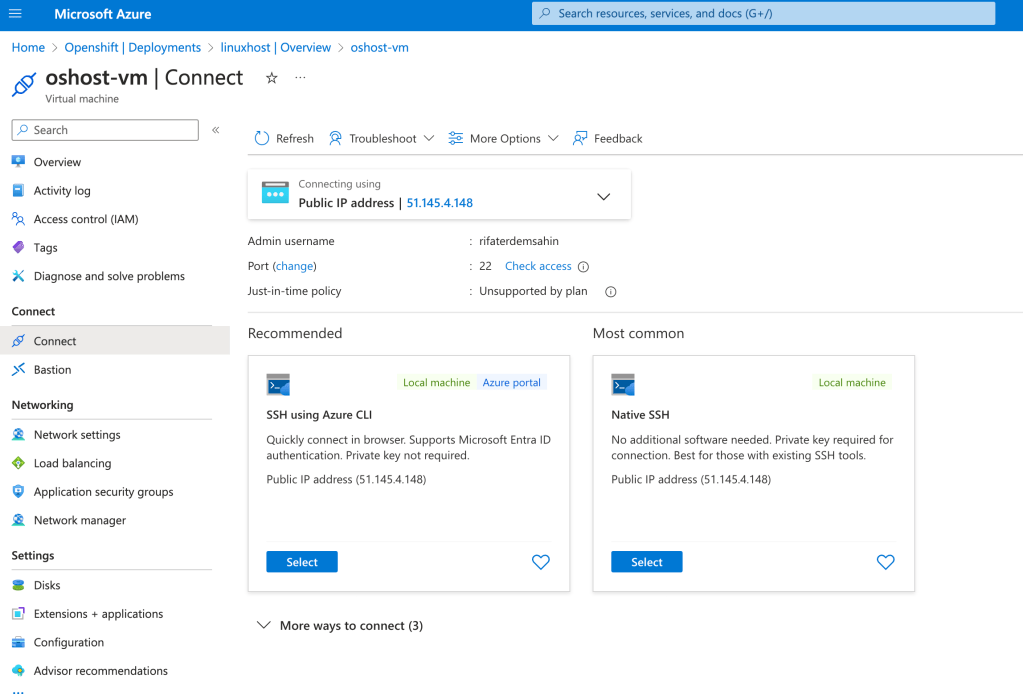Click the Application security groups shield icon
This screenshot has width=1023, height=694.
coord(18,492)
